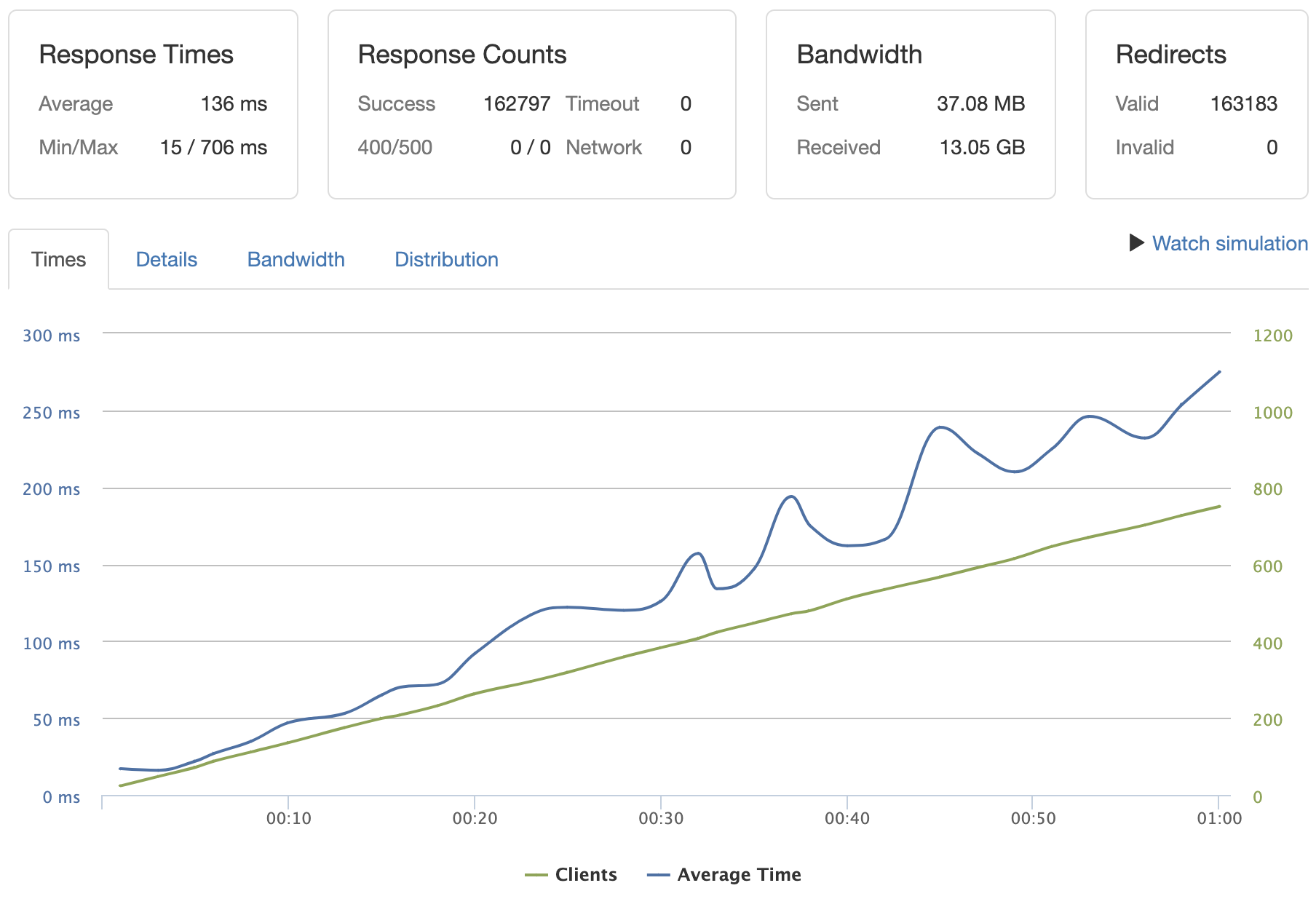Screen dimensions: 1316x923
Task: Switch to the Distribution tab
Action: (x=446, y=260)
